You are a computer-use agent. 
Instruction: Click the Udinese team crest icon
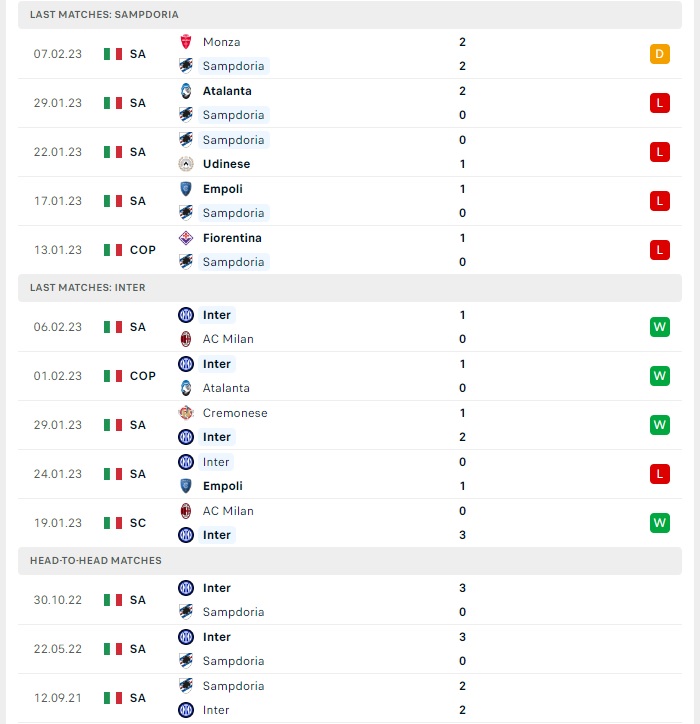click(x=186, y=164)
